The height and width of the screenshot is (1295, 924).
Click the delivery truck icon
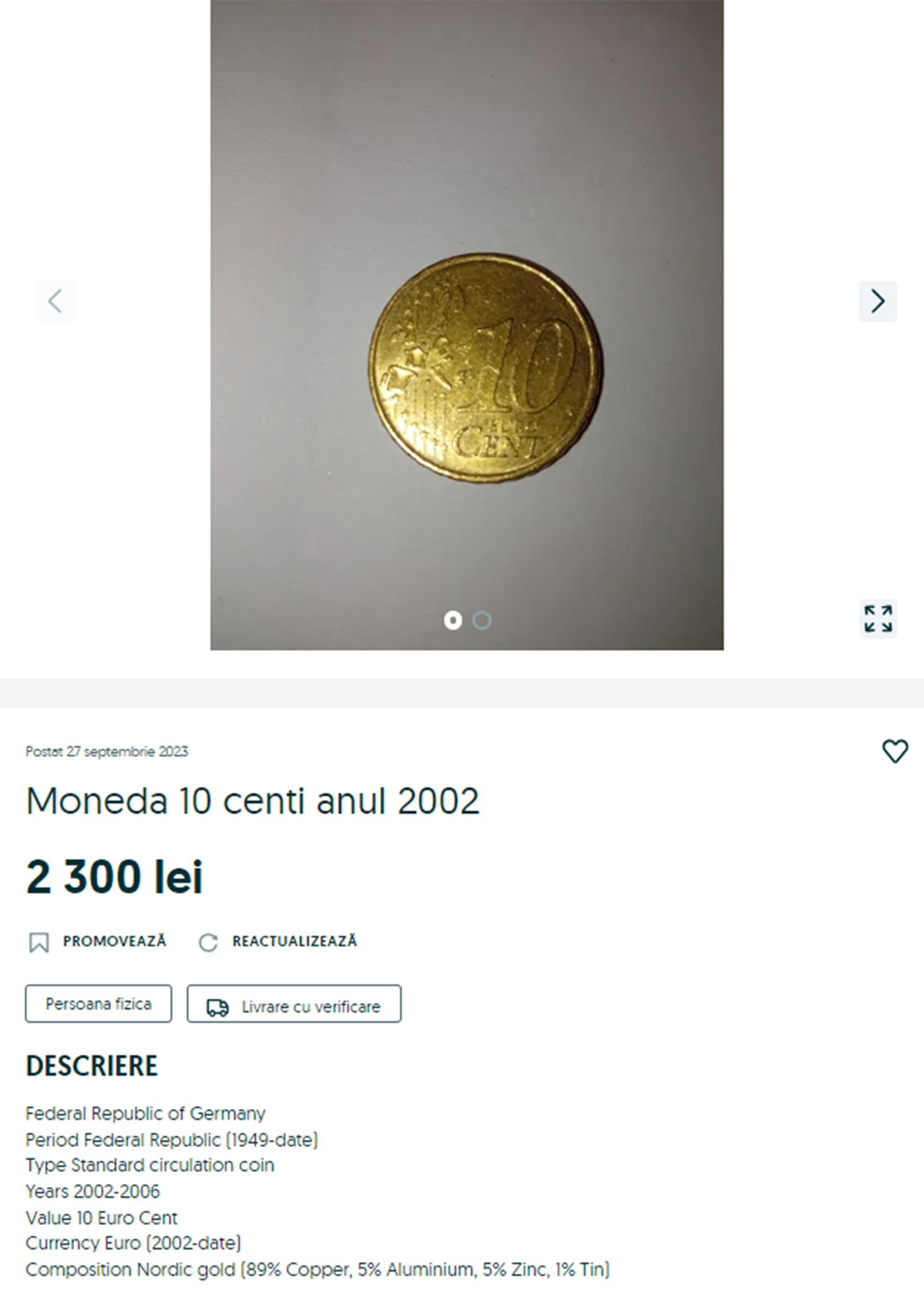pyautogui.click(x=217, y=1007)
